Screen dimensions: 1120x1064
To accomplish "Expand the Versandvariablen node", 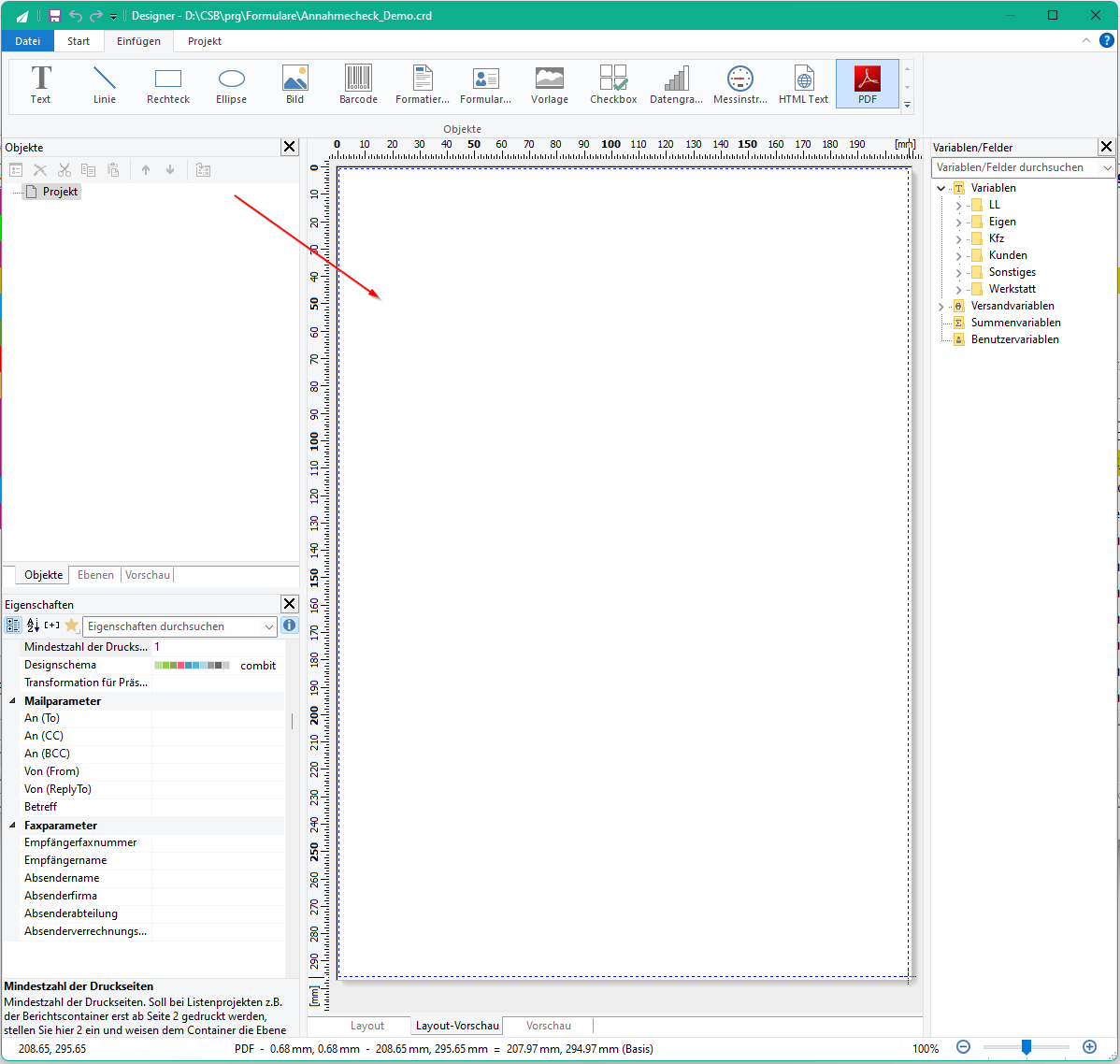I will tap(941, 307).
